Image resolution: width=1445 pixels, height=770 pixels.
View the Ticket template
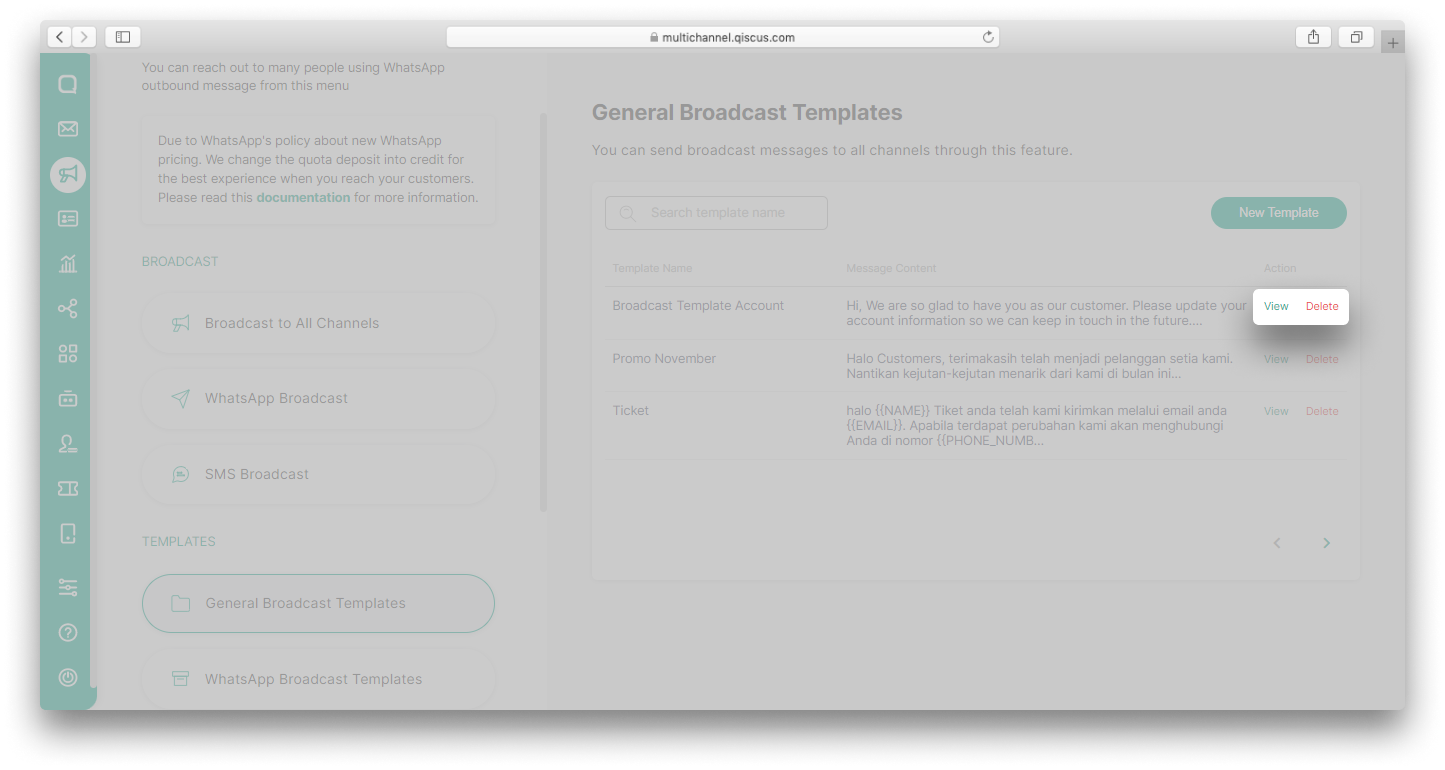[1276, 411]
